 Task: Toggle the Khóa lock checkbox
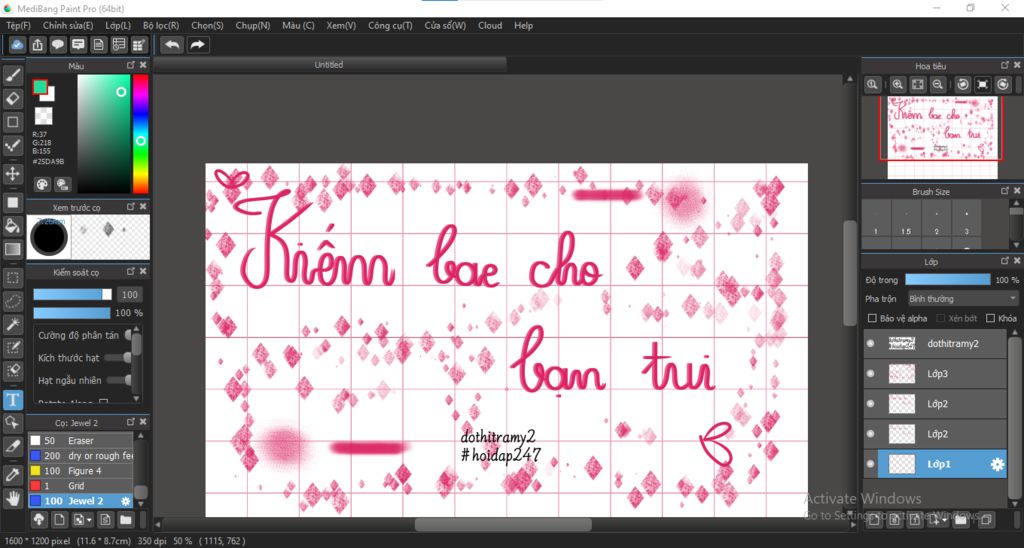click(x=990, y=318)
